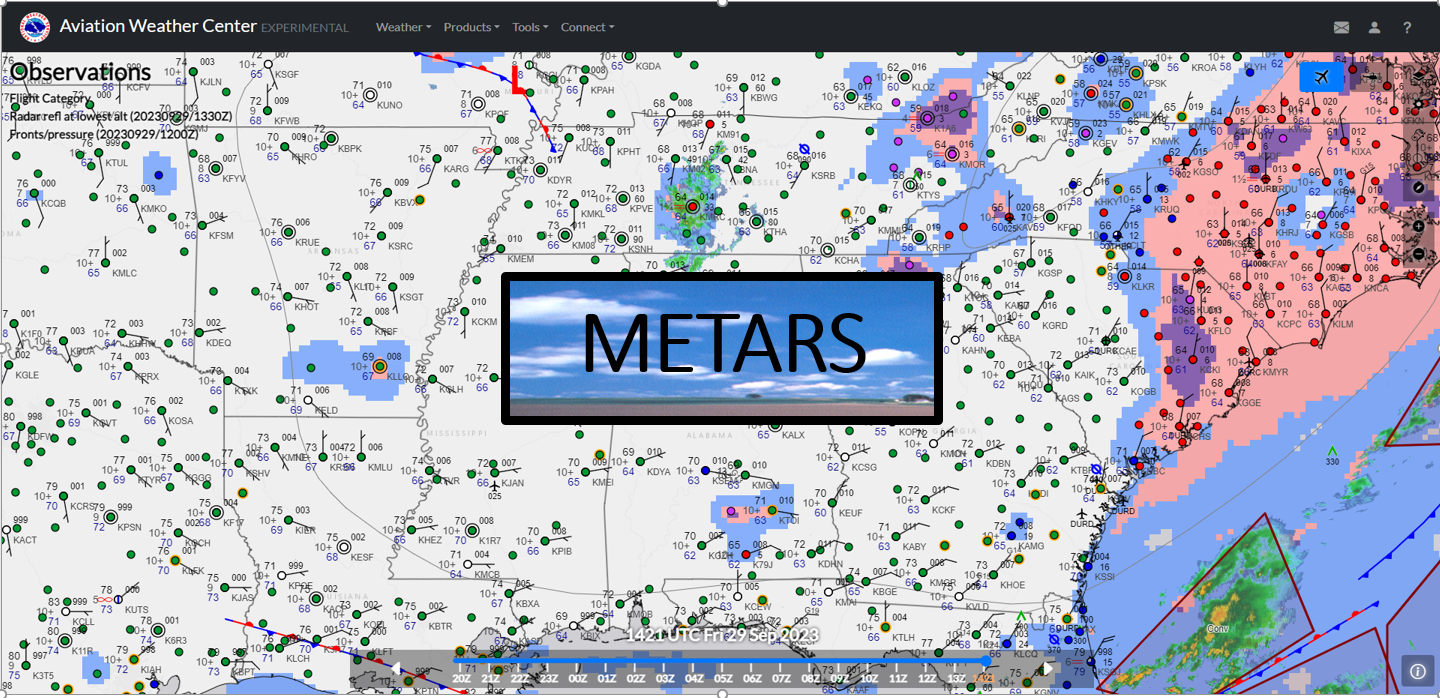Select 20Z on the timeline

tap(462, 678)
